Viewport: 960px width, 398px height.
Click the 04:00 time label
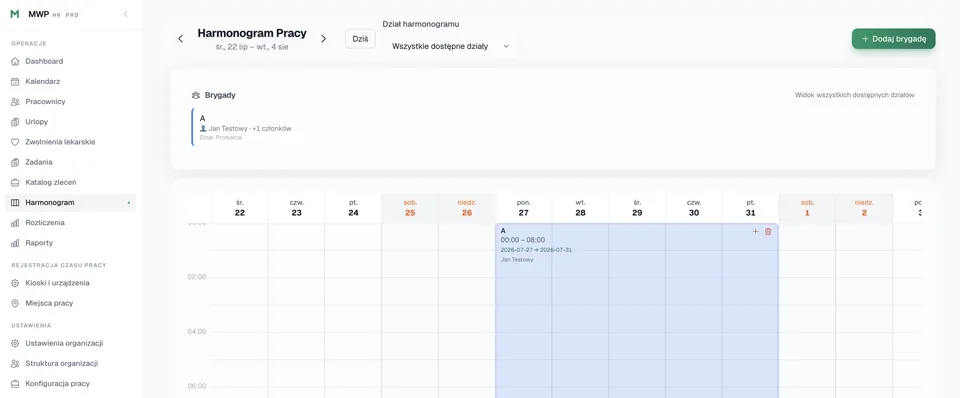pos(197,331)
